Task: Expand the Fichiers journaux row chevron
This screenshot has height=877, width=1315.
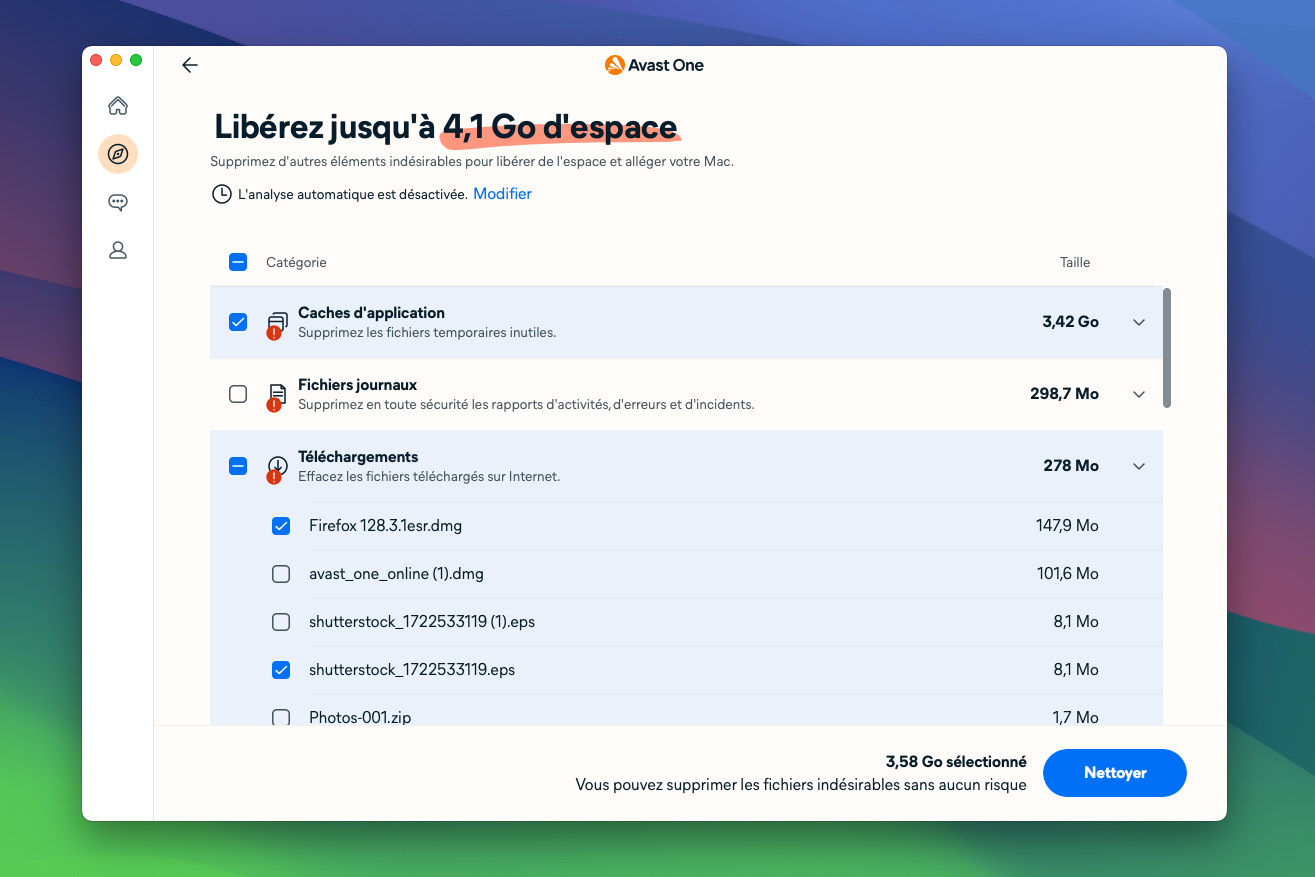Action: (x=1139, y=394)
